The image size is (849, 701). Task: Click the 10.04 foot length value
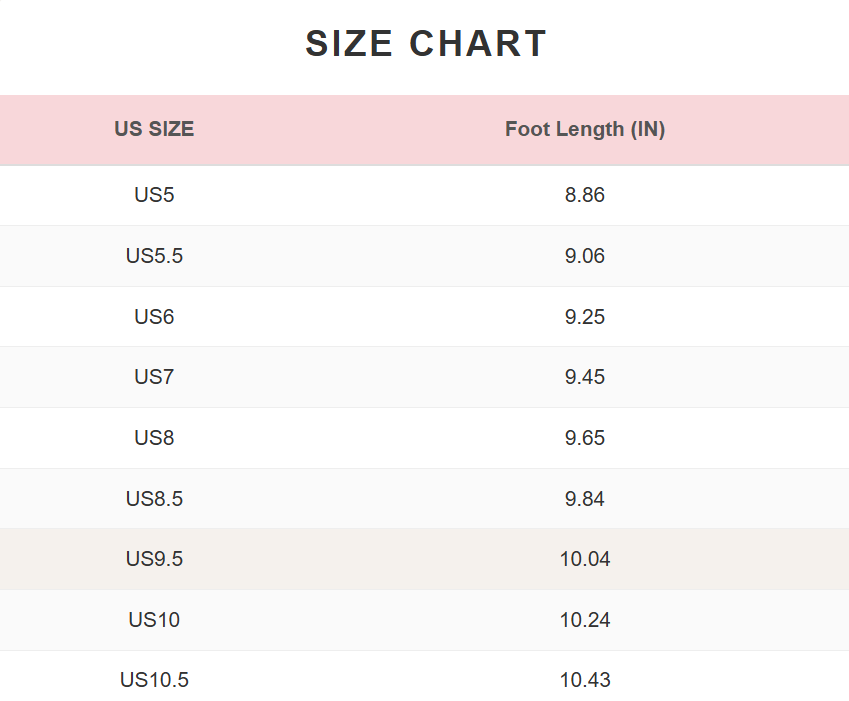(x=585, y=559)
